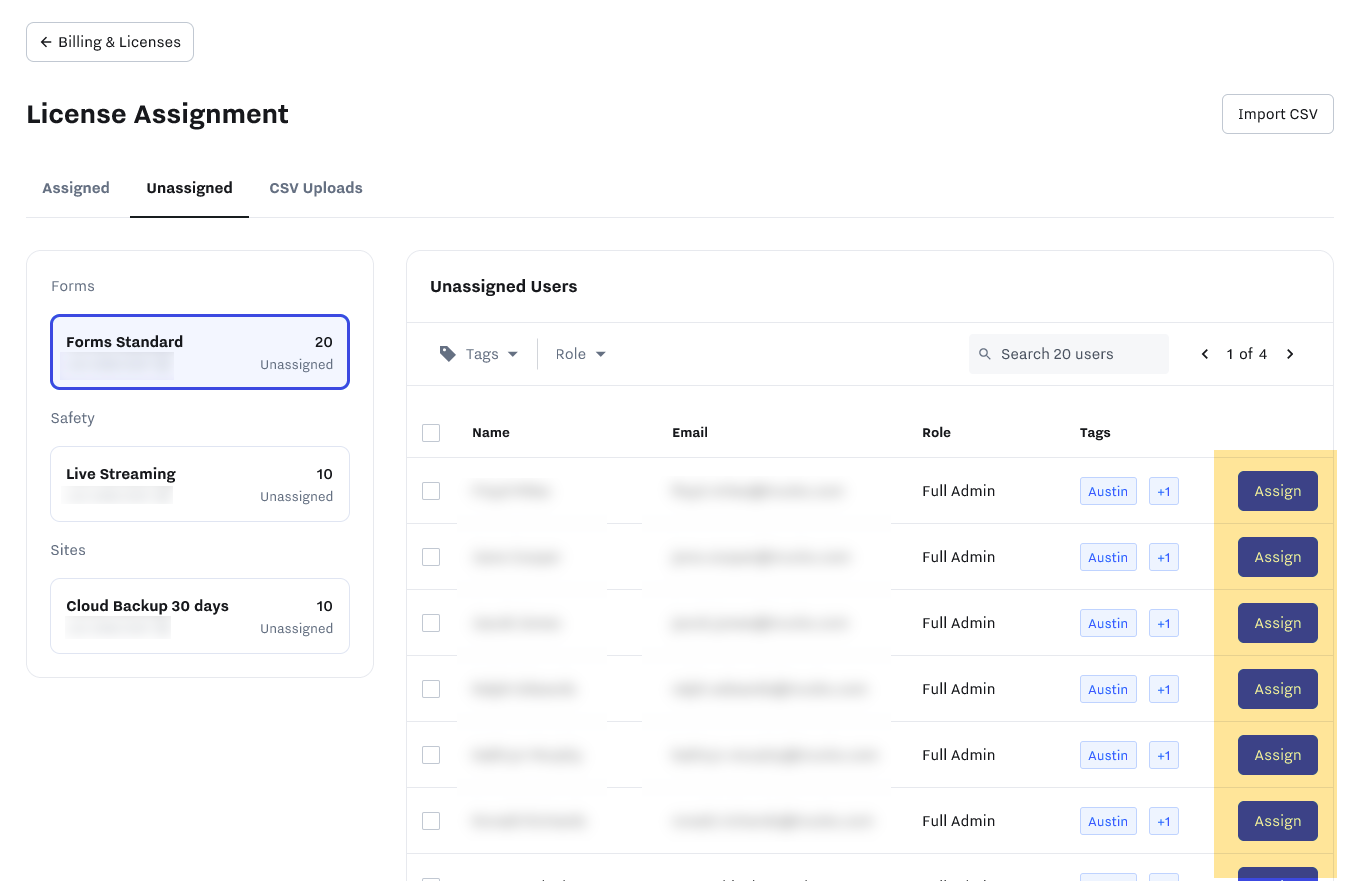Assign license to third listed user
Screen dimensions: 1358x881
point(1278,623)
